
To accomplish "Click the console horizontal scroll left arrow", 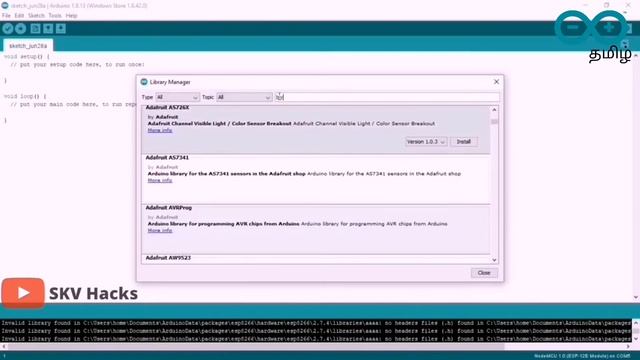I will tap(4, 347).
